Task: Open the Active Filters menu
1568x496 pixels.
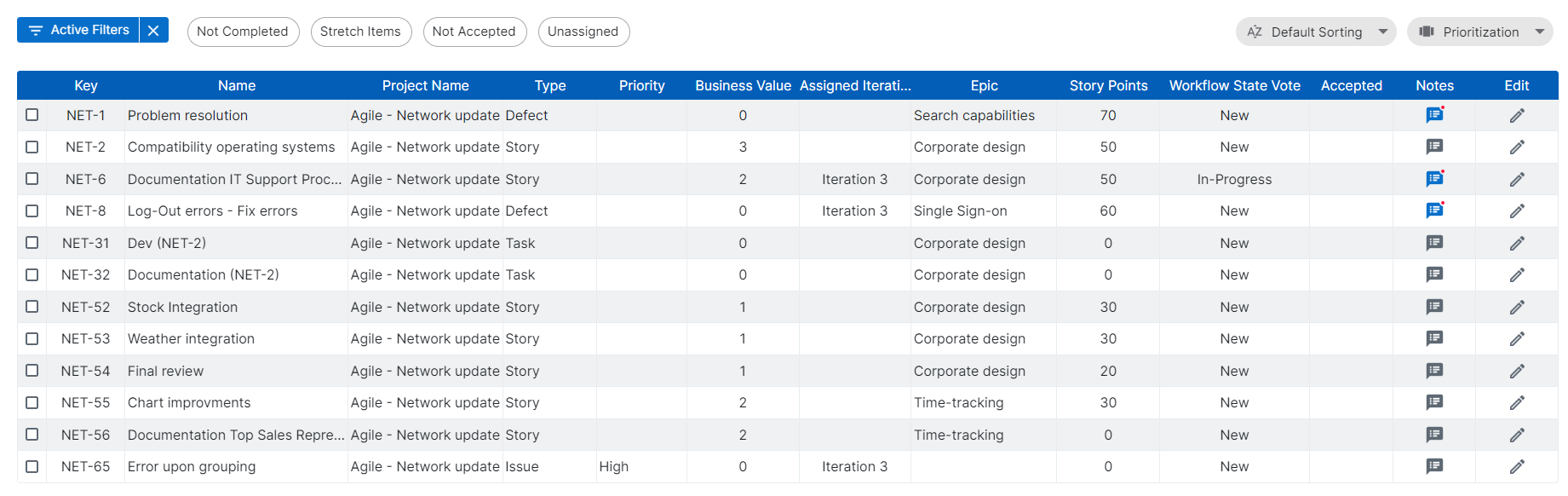Action: pos(79,31)
